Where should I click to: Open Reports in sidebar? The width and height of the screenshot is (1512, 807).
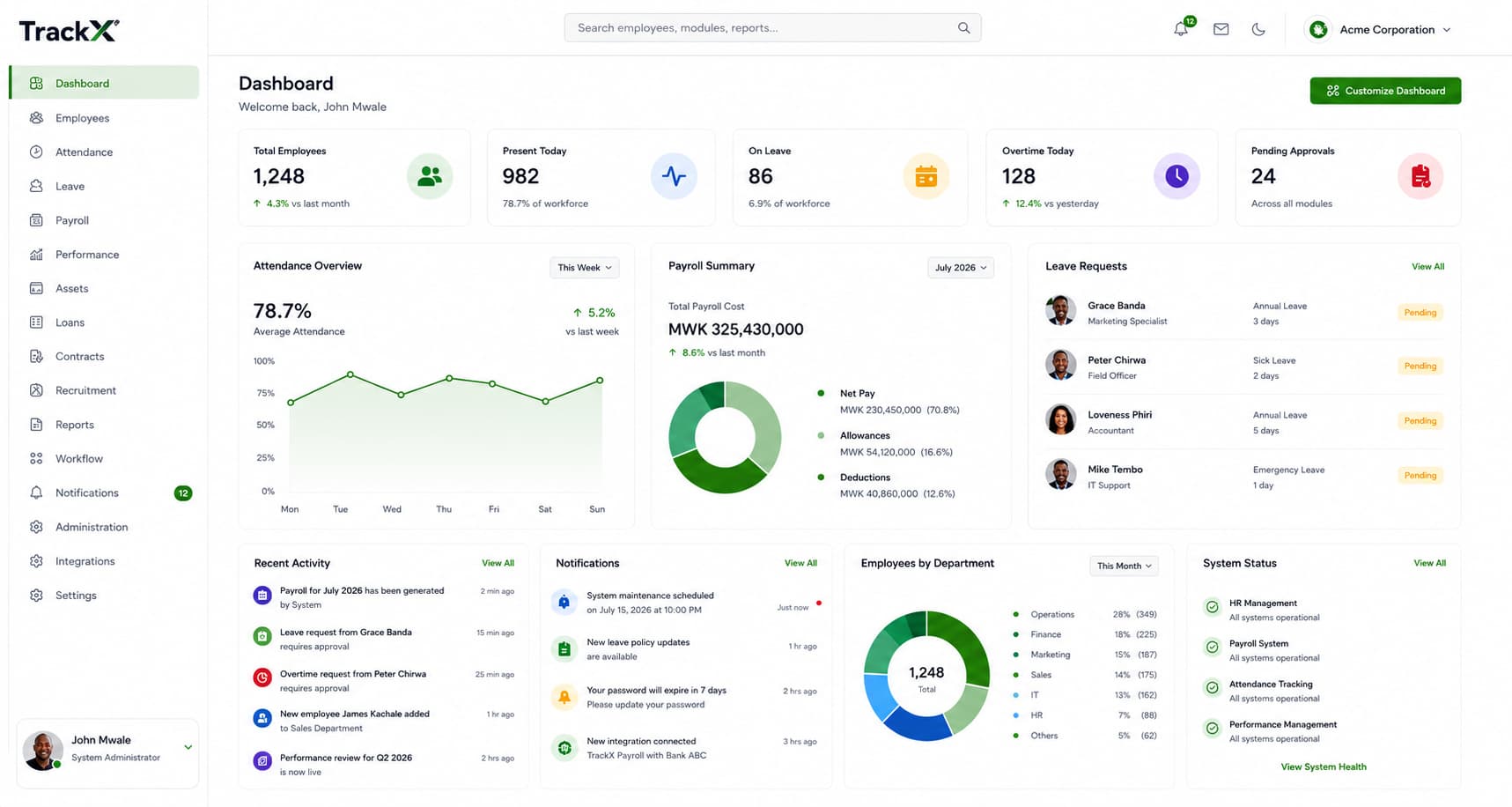coord(104,425)
